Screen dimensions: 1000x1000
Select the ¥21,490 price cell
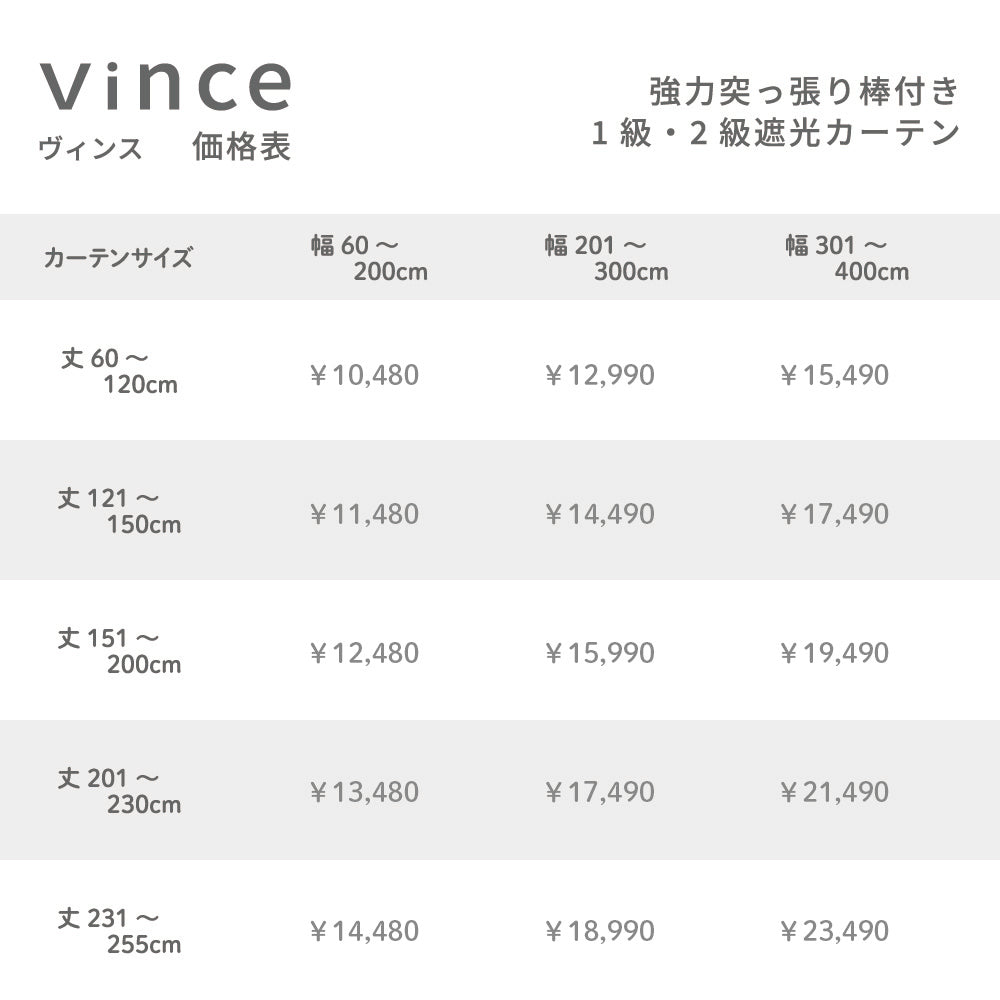pos(834,792)
